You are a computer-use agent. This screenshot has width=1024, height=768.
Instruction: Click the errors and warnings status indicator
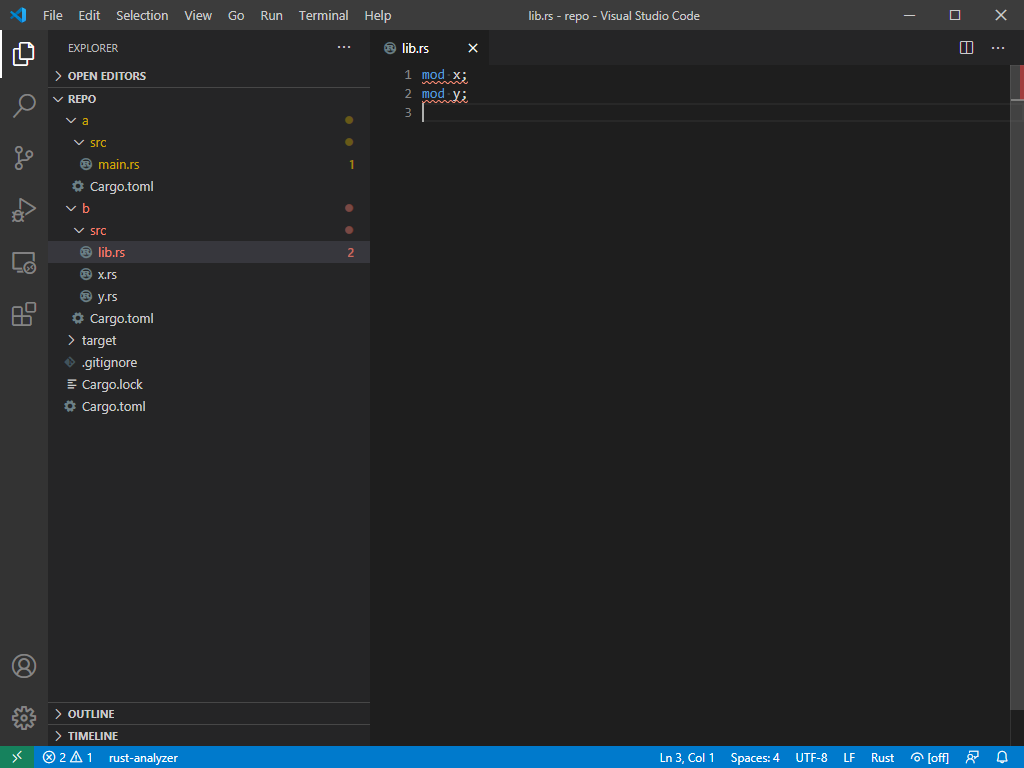coord(62,757)
